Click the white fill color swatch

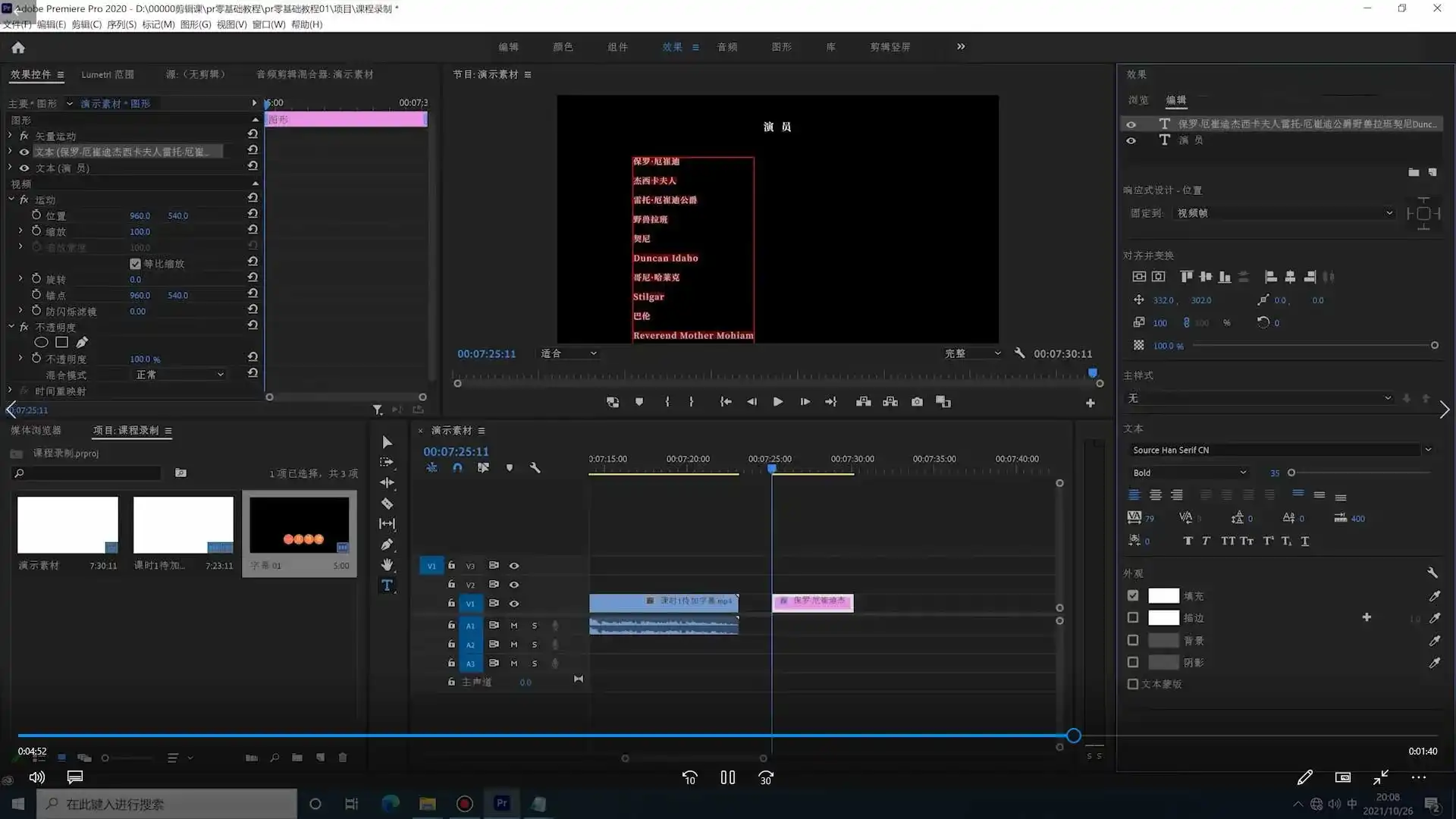1163,596
